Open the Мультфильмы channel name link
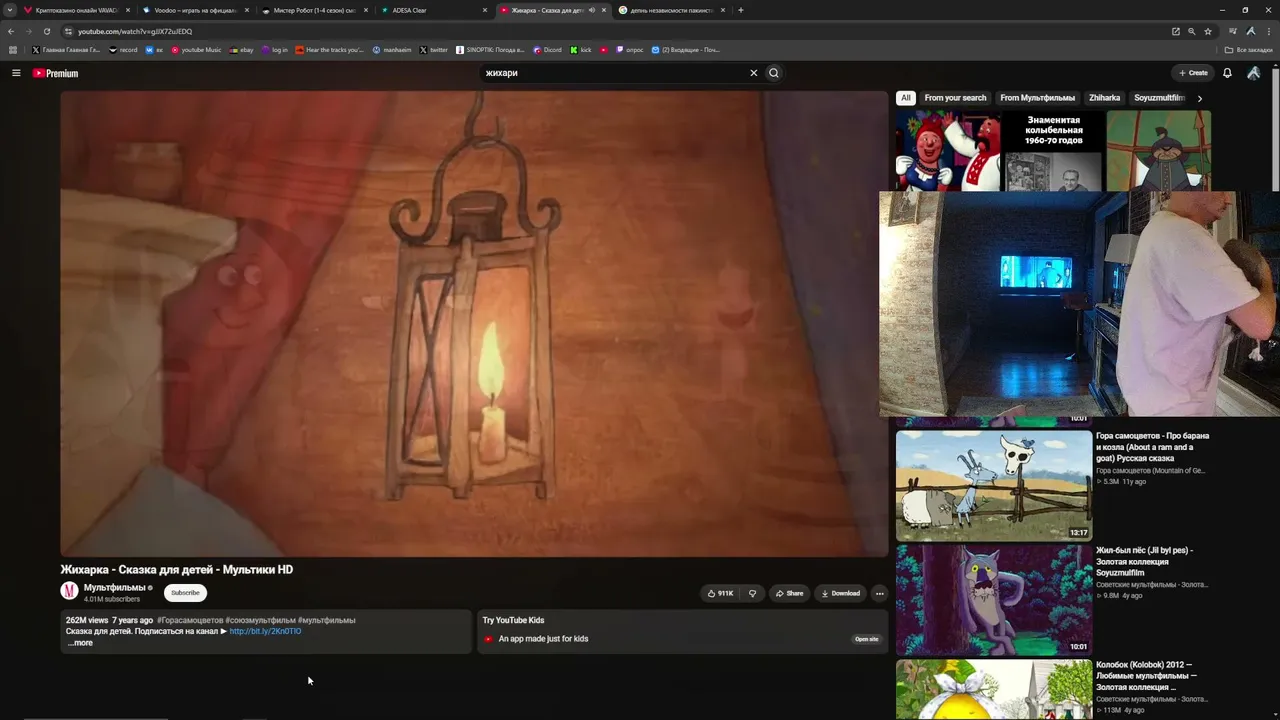The width and height of the screenshot is (1280, 720). pos(115,587)
